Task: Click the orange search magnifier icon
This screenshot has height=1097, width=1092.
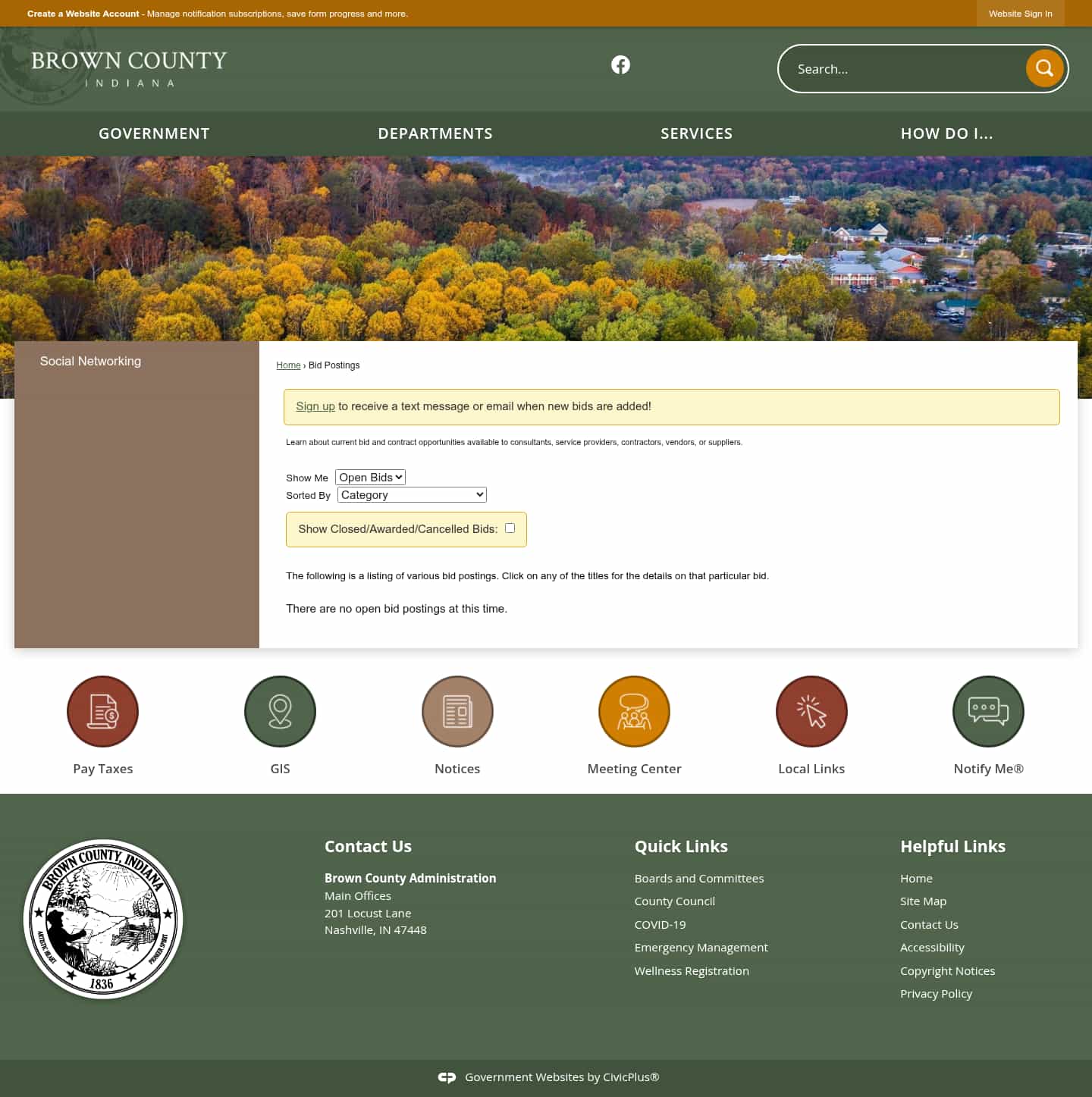Action: (x=1044, y=68)
